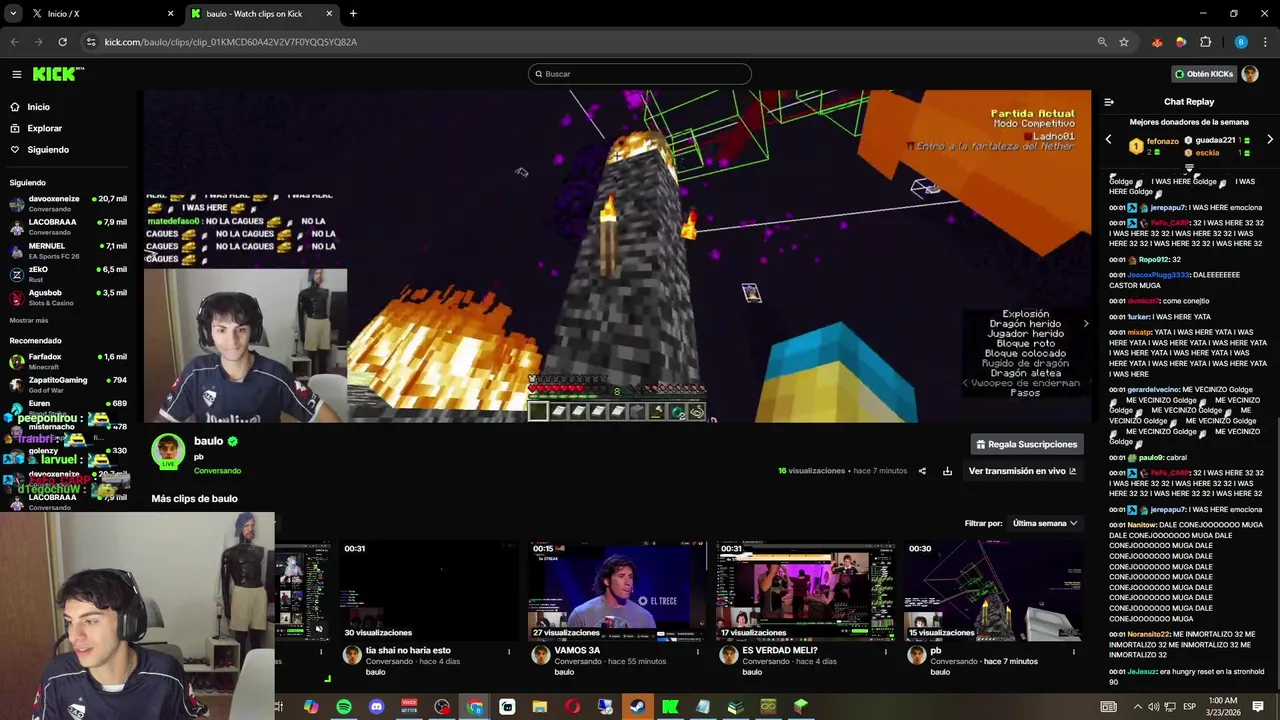Open options menu for 'VAMOS 3A' clip
This screenshot has height=720, width=1280.
697,652
